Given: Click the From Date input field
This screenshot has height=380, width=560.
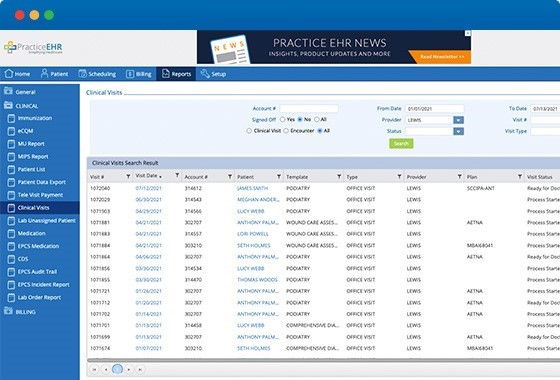Looking at the screenshot, I should [435, 109].
